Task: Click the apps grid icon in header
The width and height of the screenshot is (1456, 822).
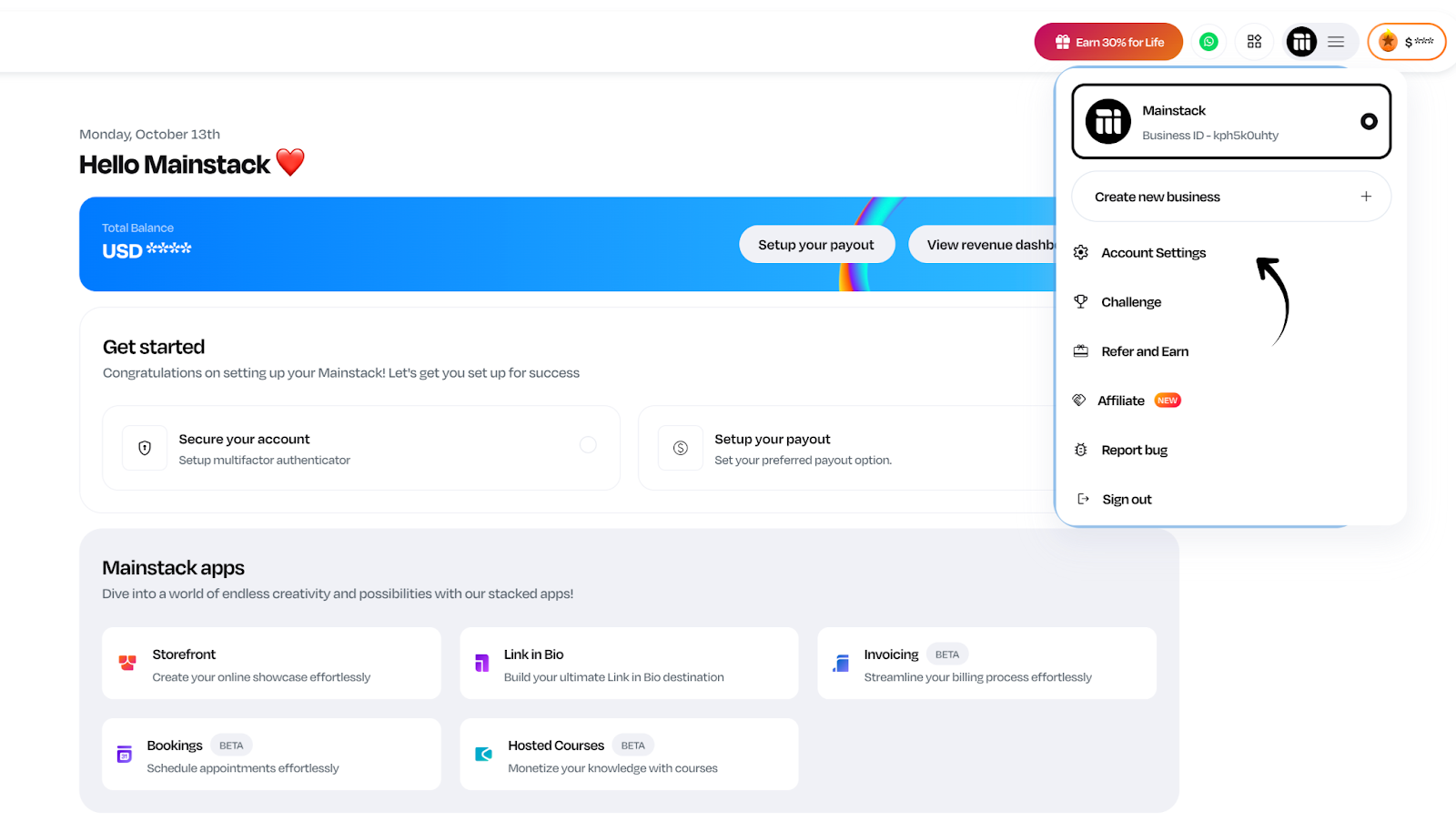Action: (x=1254, y=42)
